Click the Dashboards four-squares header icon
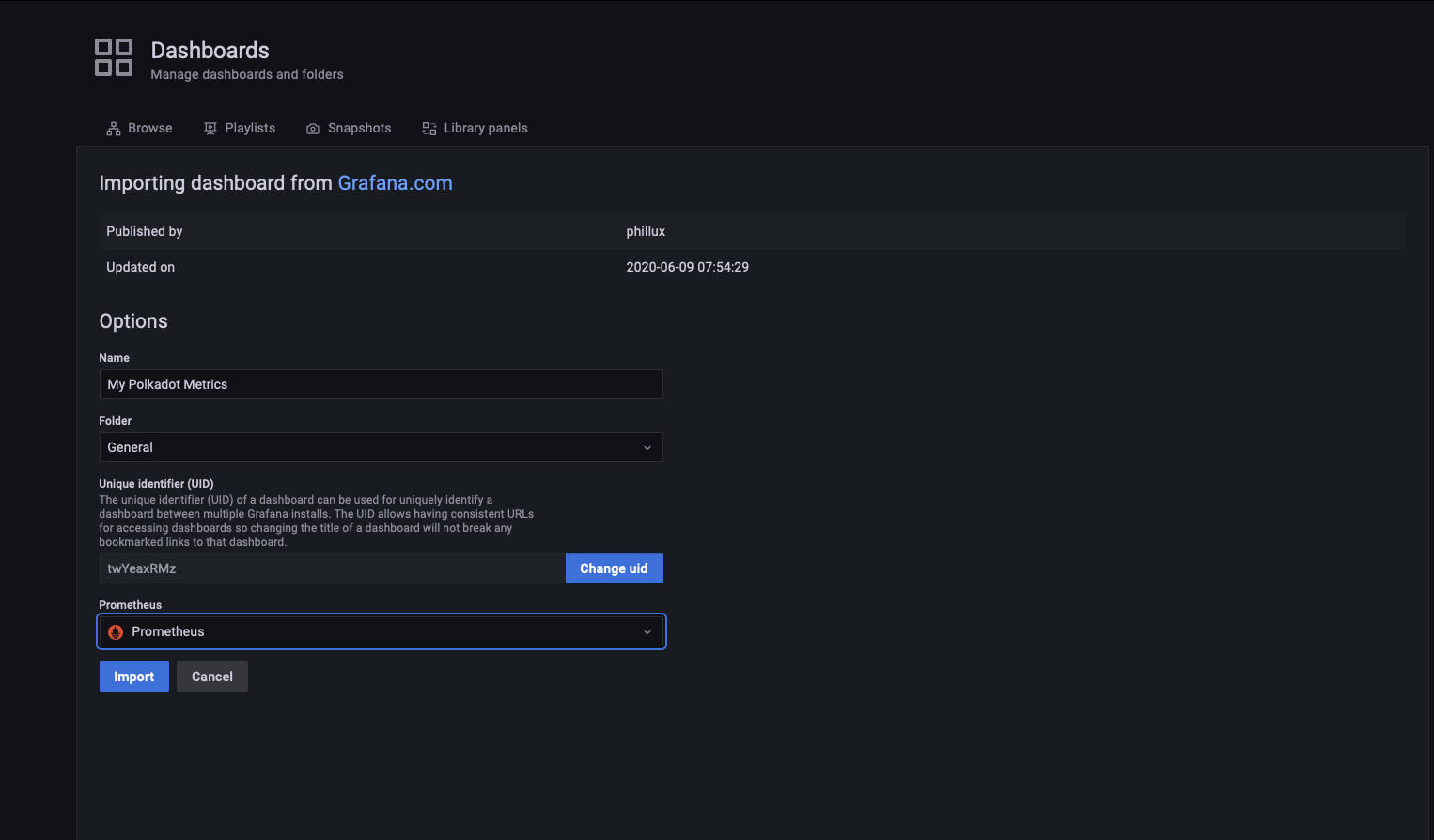1434x840 pixels. click(114, 57)
